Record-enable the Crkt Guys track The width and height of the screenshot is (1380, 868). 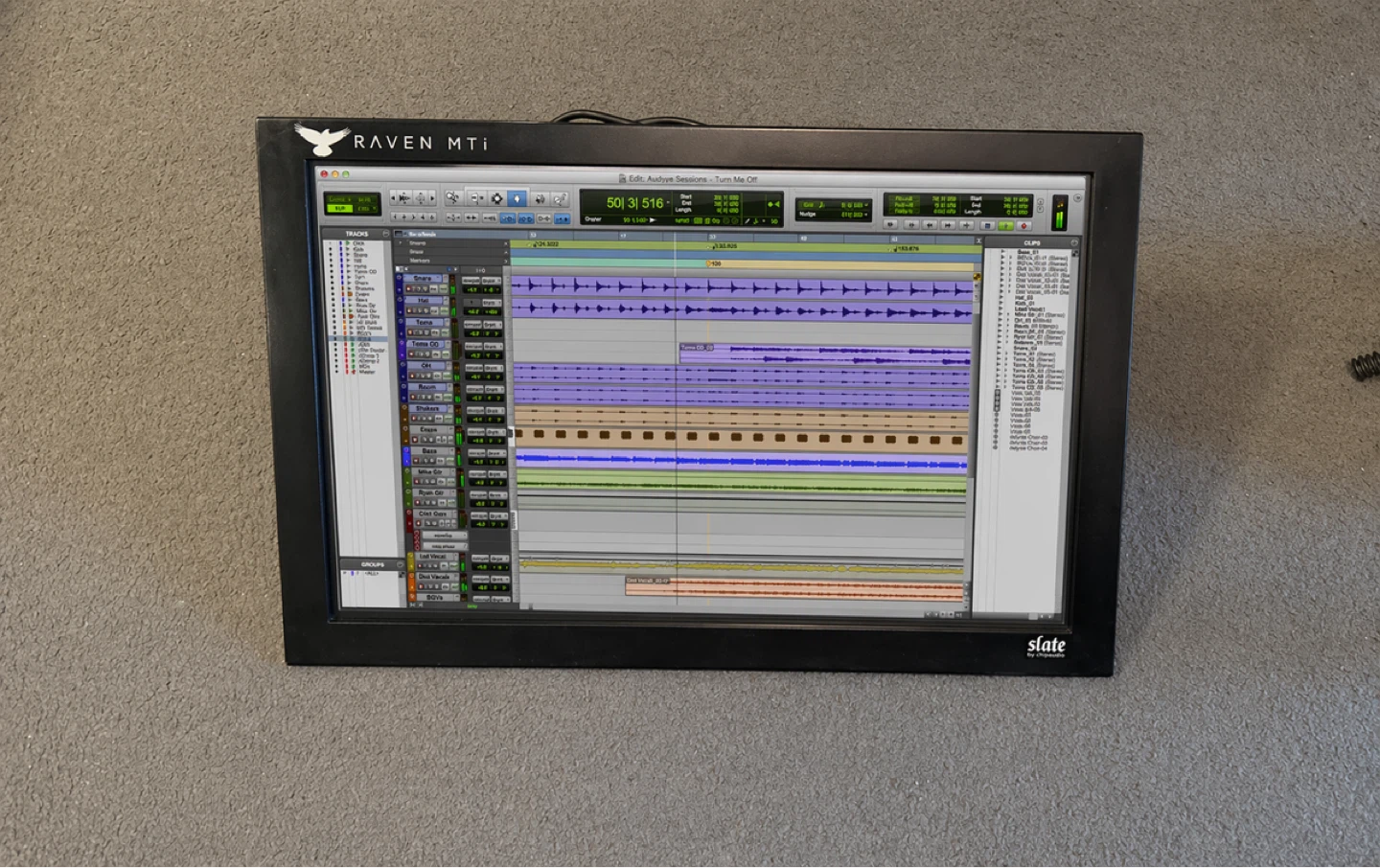click(x=418, y=523)
